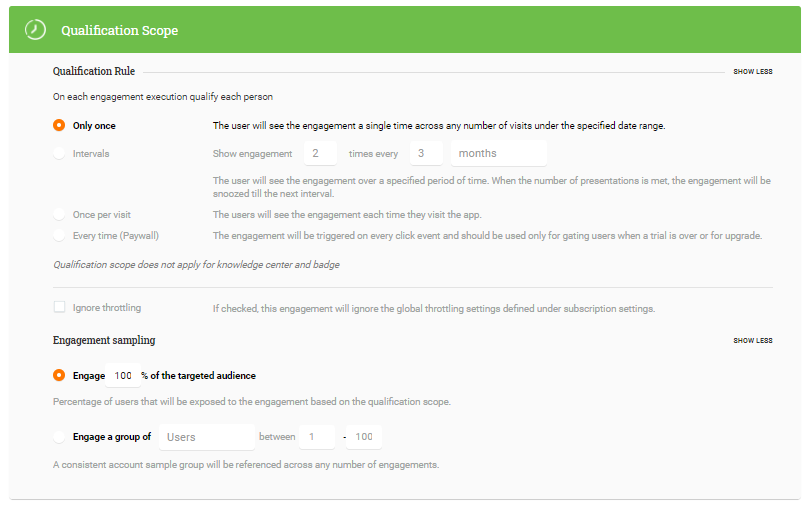
Task: Click the Qualification Rule section heading
Action: click(x=94, y=71)
